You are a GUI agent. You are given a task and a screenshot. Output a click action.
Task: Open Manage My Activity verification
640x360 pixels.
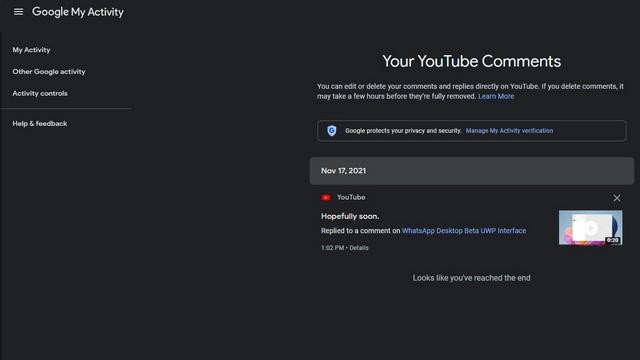509,131
